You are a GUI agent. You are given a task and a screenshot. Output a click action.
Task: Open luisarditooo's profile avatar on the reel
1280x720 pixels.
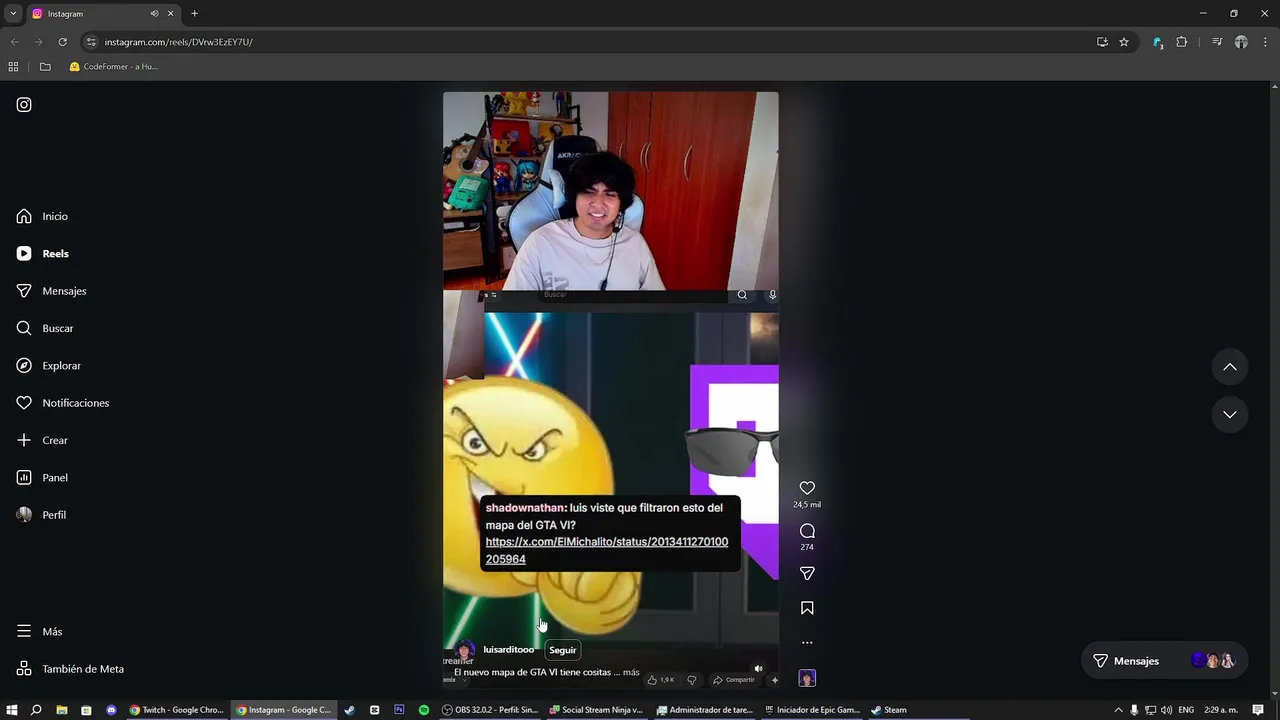(465, 650)
